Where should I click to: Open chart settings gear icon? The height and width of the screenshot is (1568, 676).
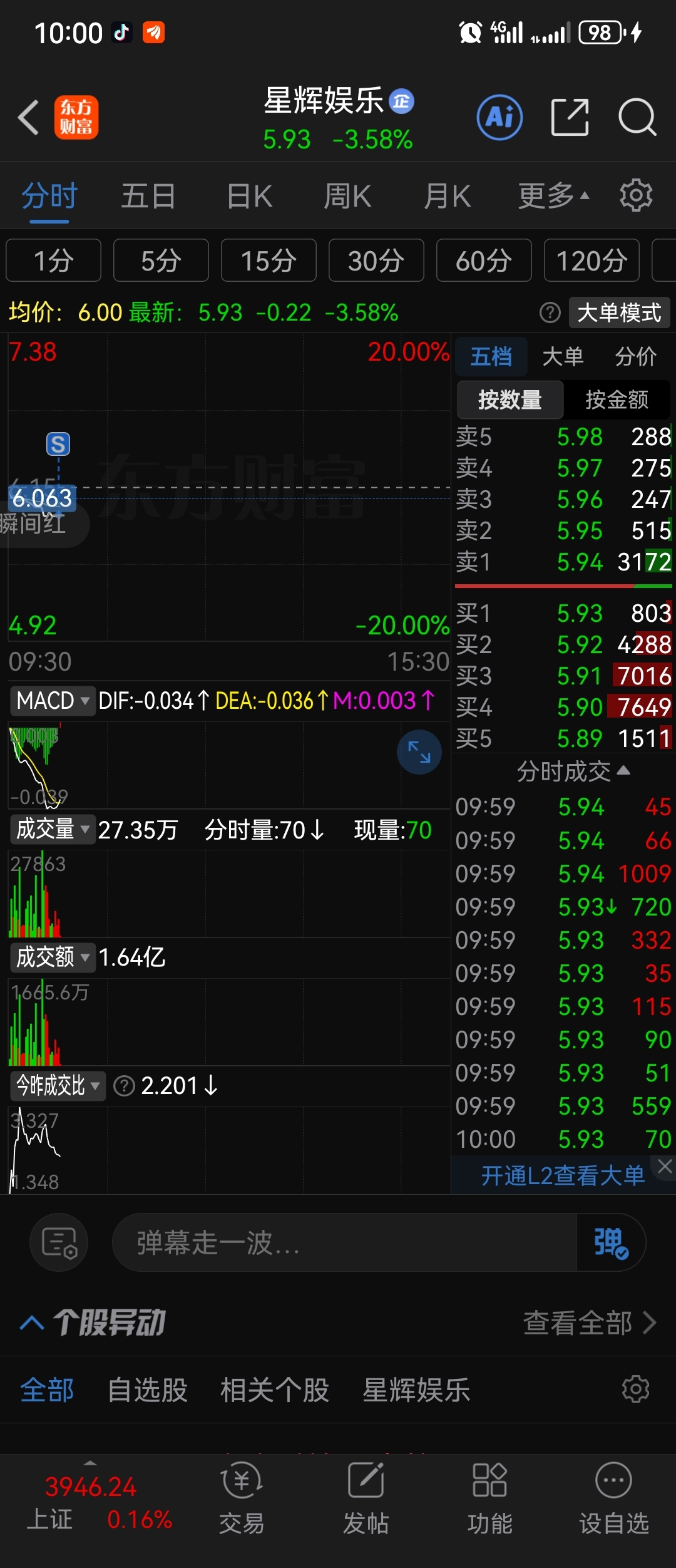click(636, 195)
